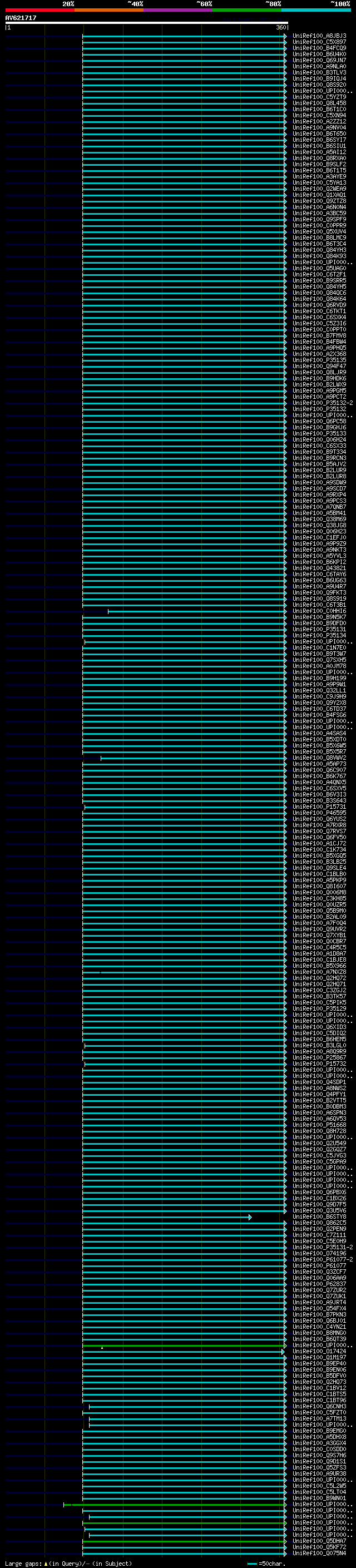Select the UniRef100_O17424 hit
356x1568 pixels.
click(319, 1351)
